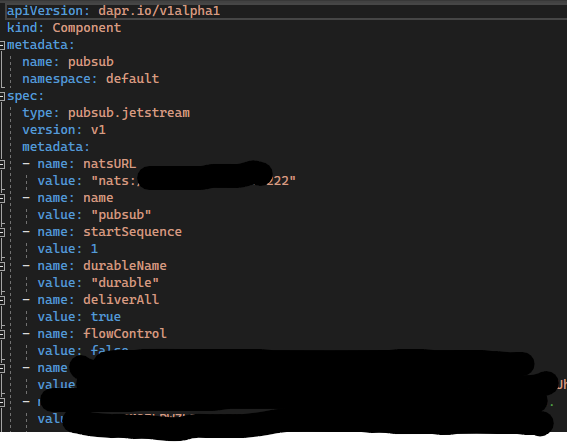Collapse the spec section fold marker
The image size is (567, 442).
[2, 96]
